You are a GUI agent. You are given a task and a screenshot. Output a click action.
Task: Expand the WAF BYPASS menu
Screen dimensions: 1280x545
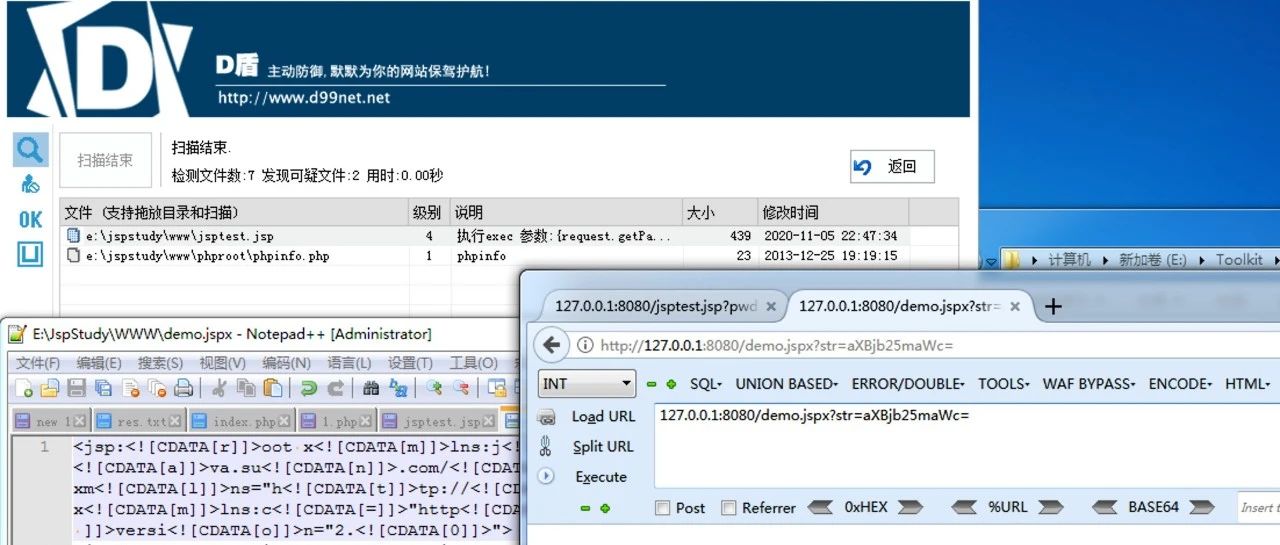1089,384
